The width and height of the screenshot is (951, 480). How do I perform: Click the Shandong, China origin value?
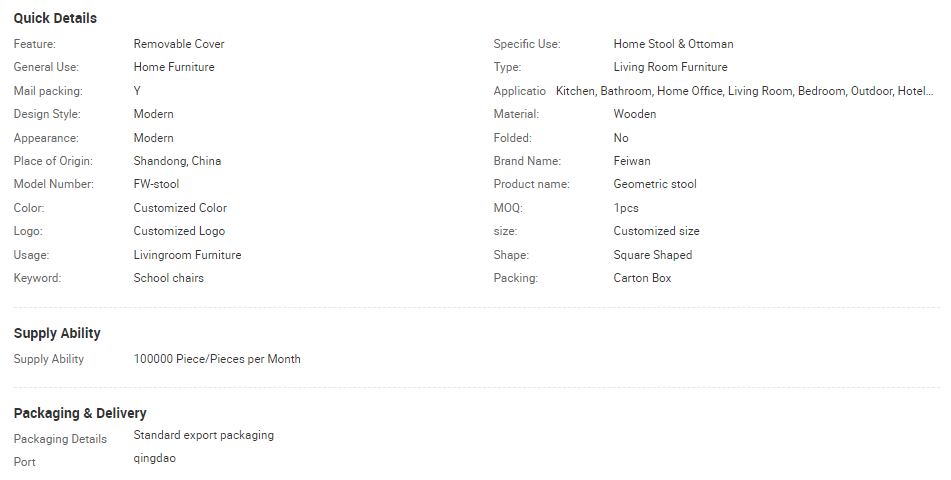(x=177, y=161)
